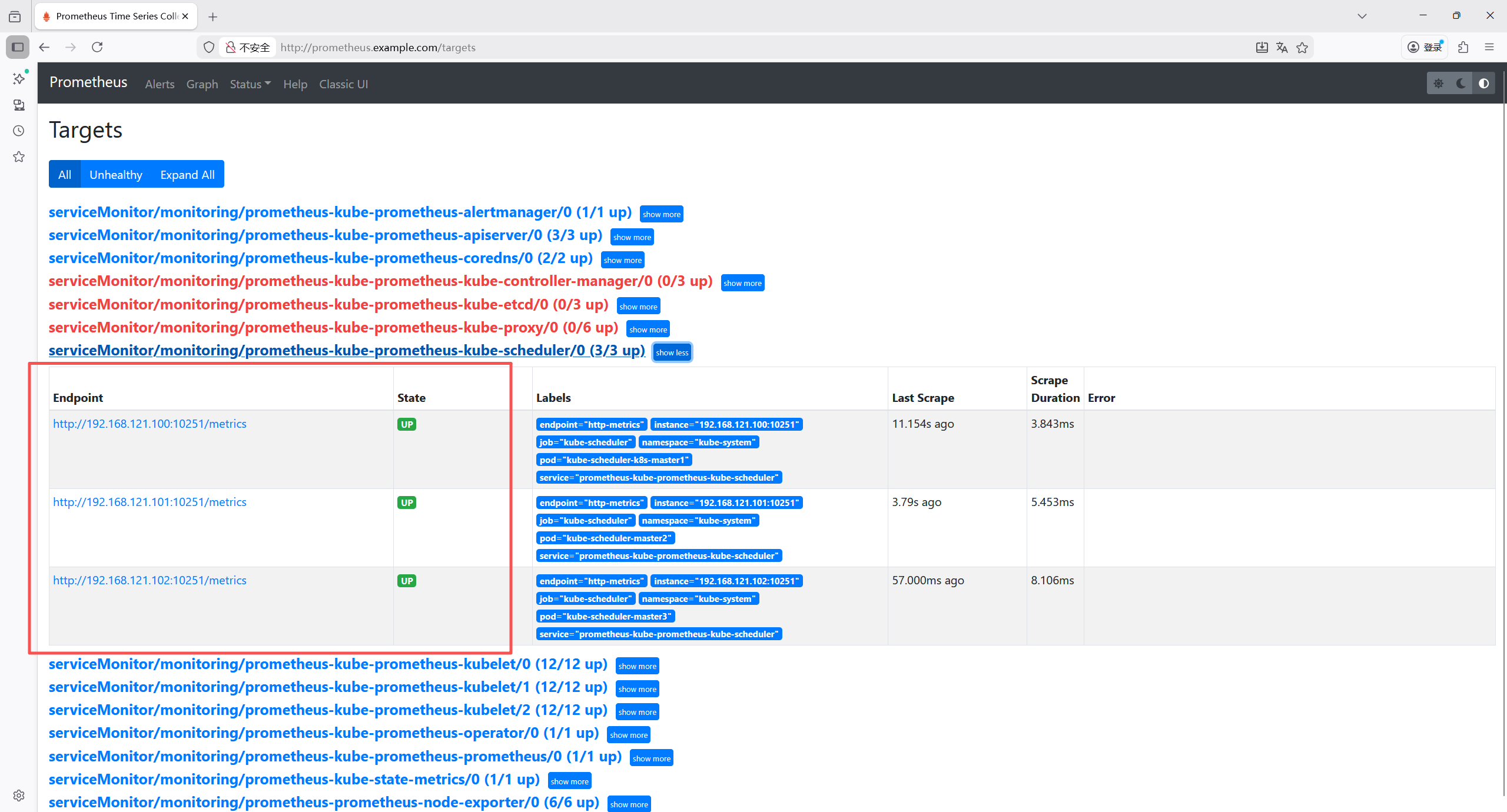The width and height of the screenshot is (1507, 812).
Task: Expand kube-etcd targets with show more
Action: point(638,307)
